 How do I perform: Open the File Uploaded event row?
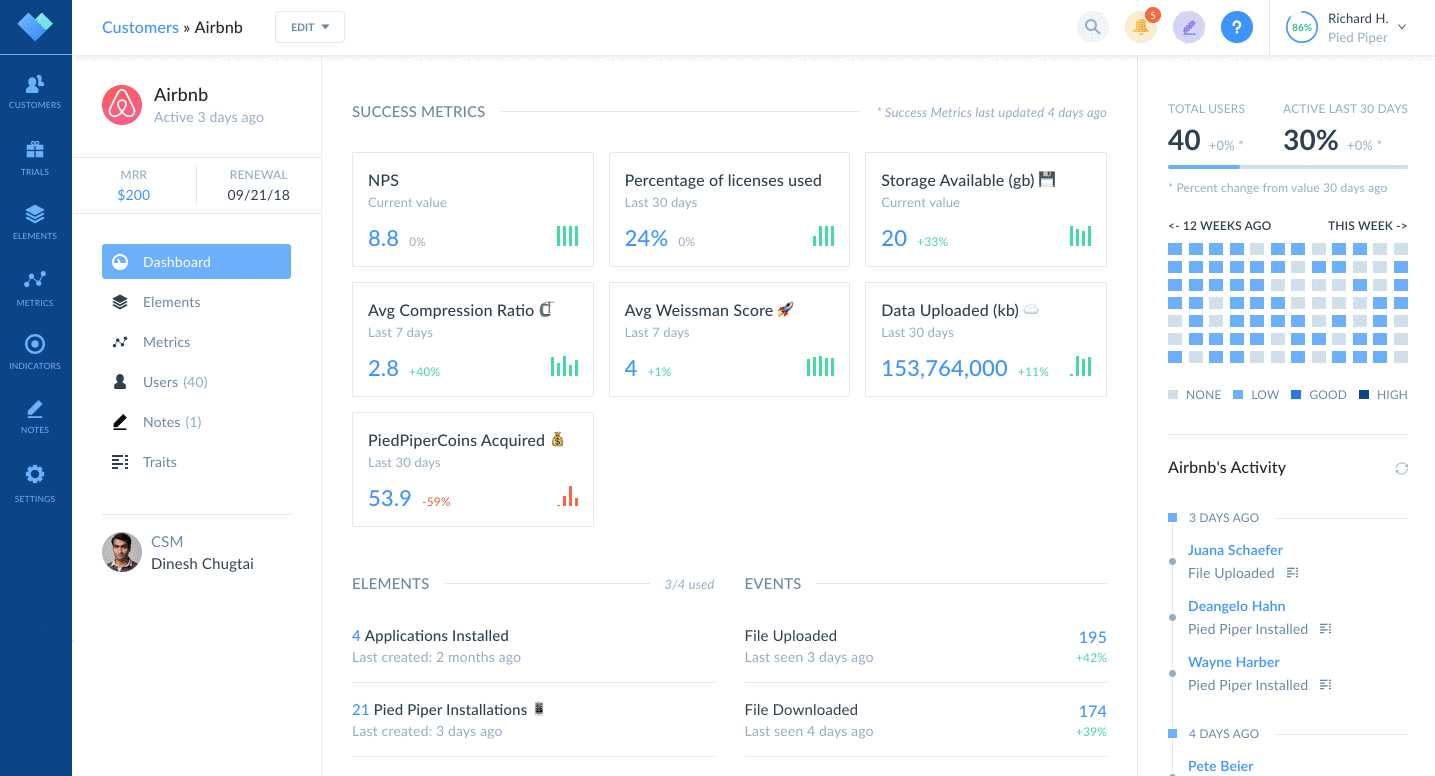pyautogui.click(x=926, y=646)
